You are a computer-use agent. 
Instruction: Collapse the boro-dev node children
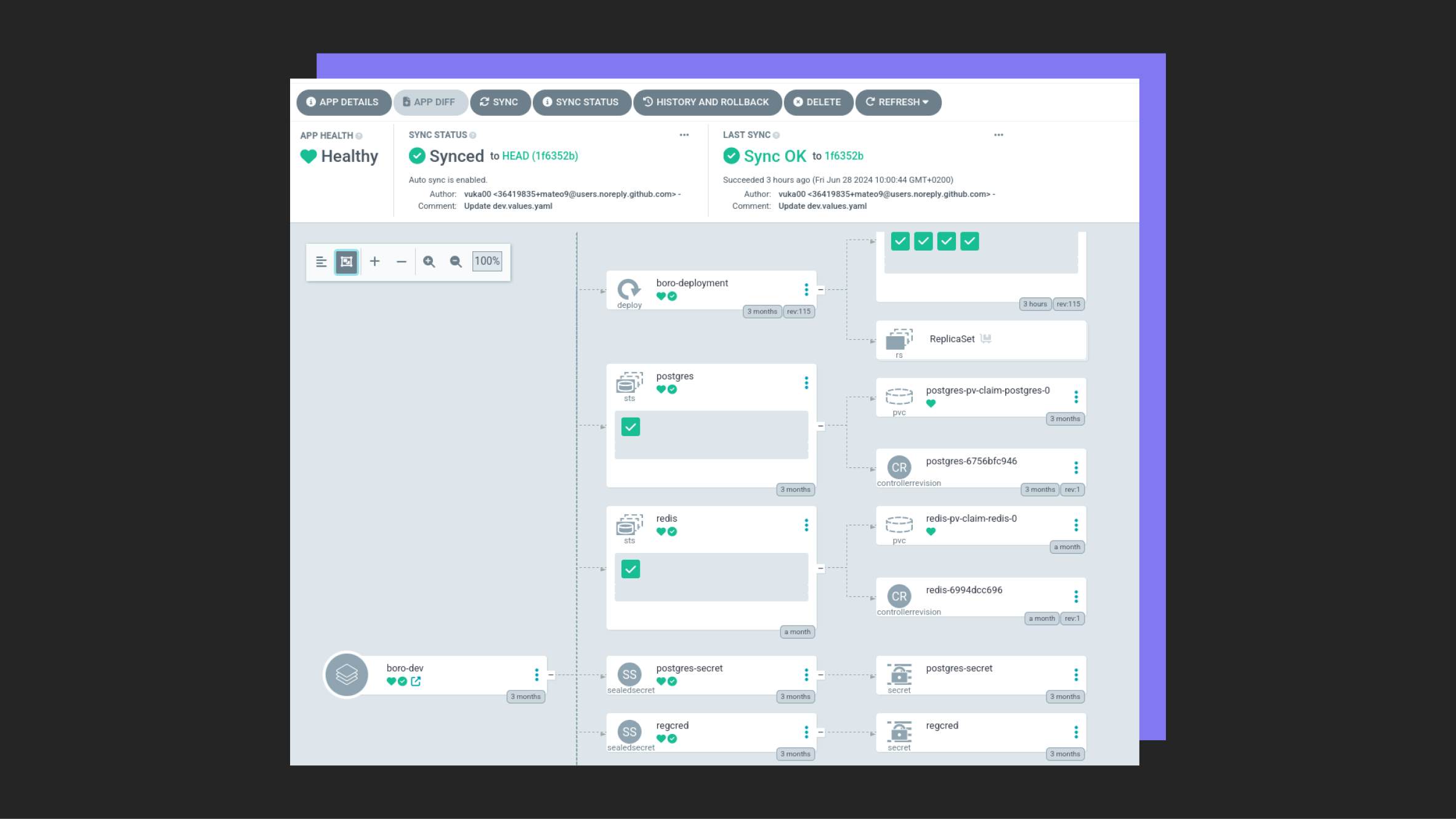tap(551, 675)
